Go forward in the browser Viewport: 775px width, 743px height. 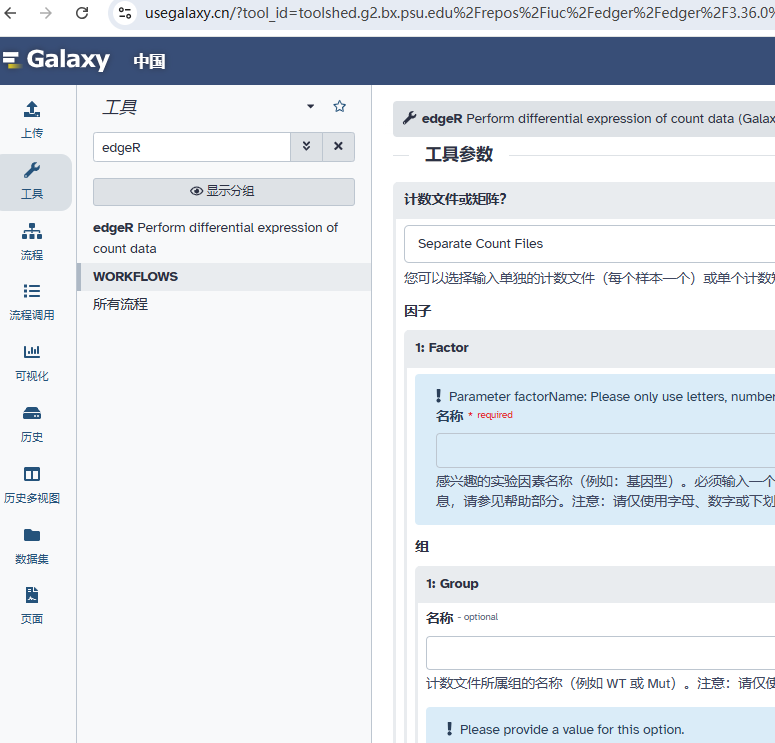(x=45, y=13)
